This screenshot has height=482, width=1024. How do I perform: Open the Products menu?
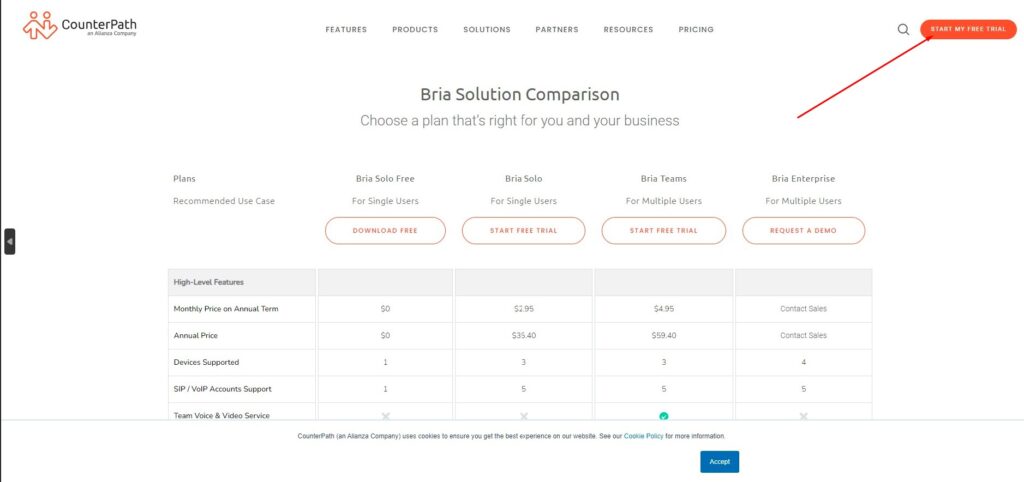[x=415, y=30]
